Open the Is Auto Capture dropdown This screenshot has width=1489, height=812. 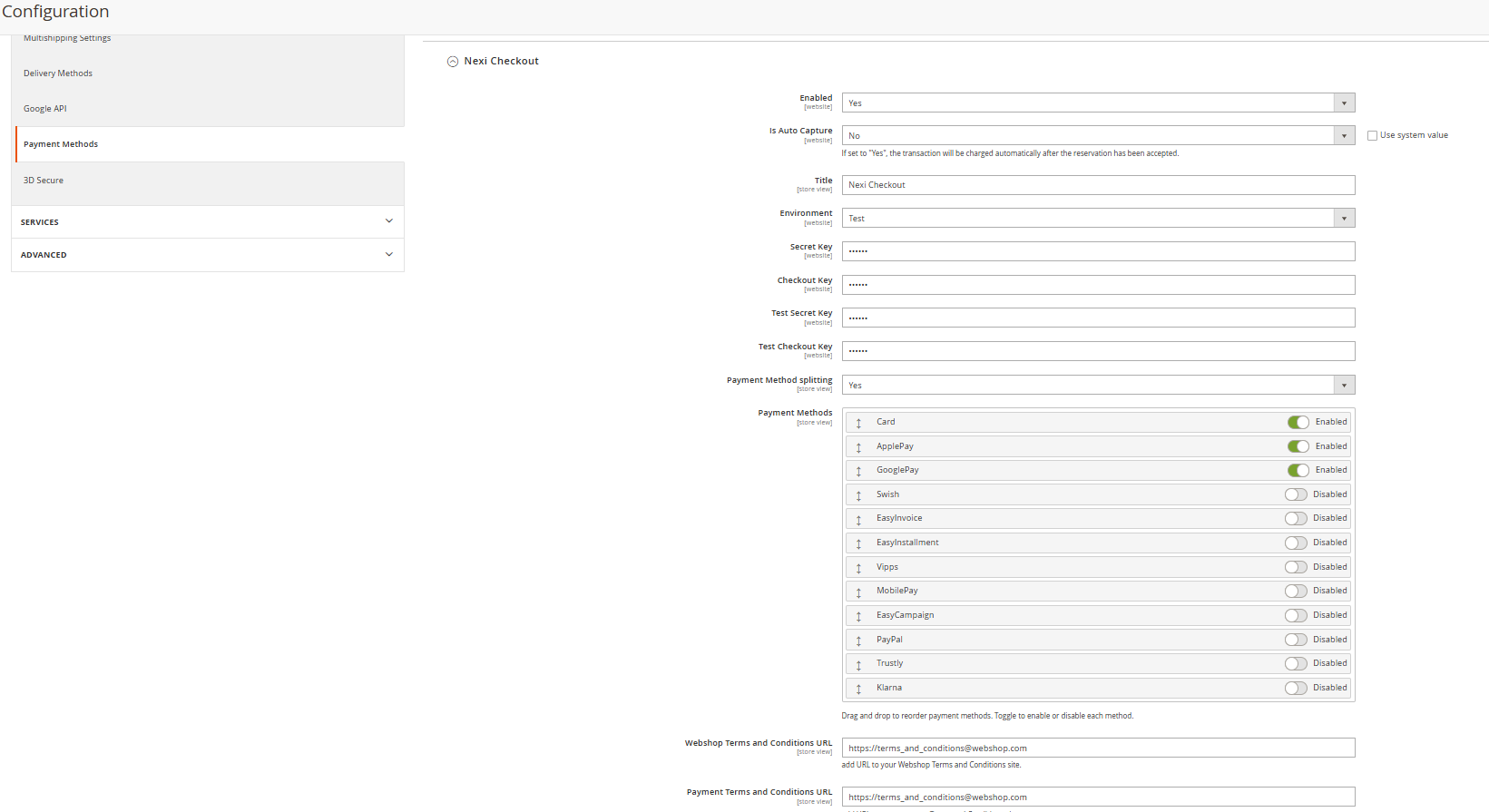pos(1098,135)
